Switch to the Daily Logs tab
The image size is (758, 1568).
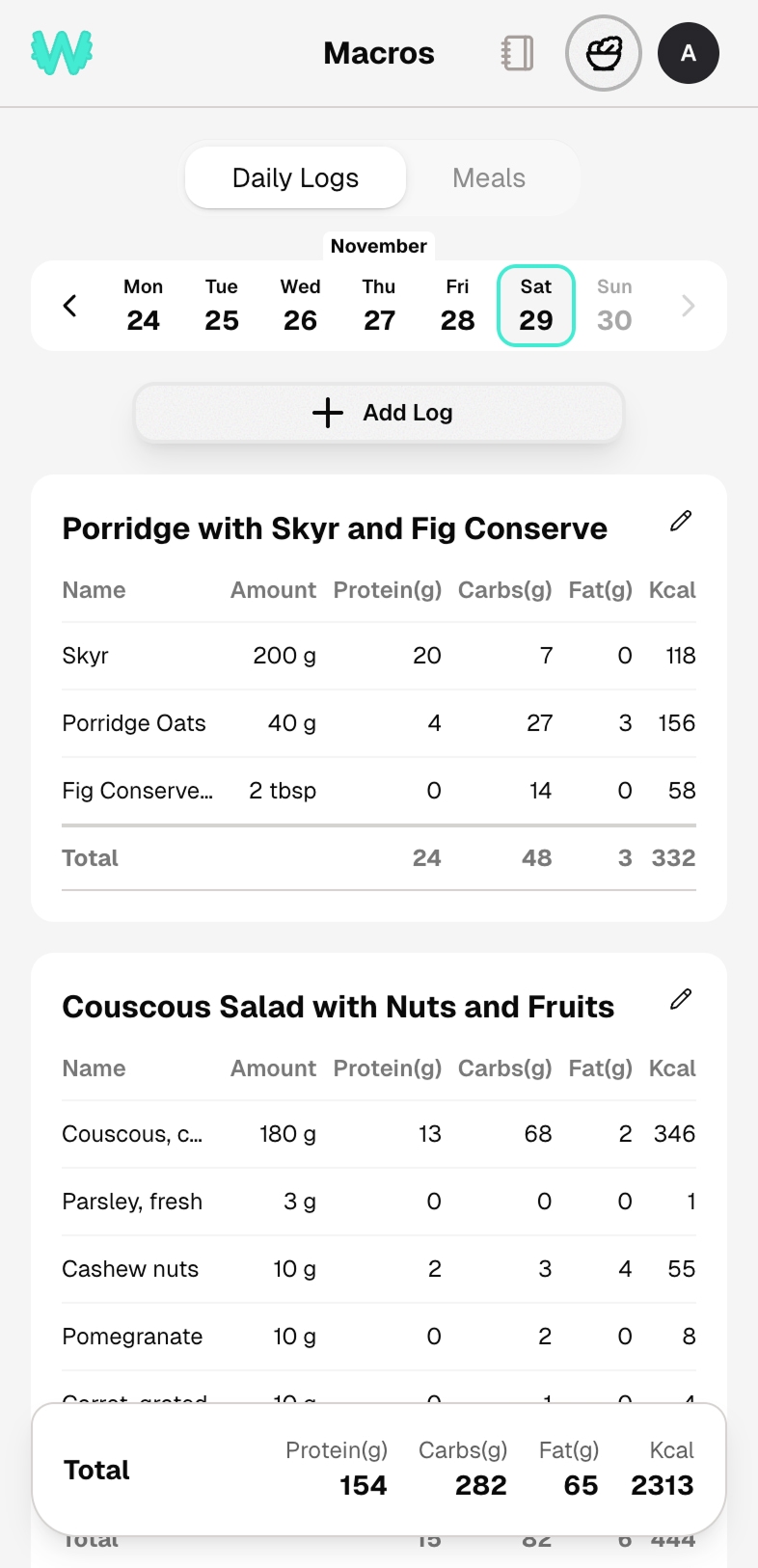[x=295, y=178]
